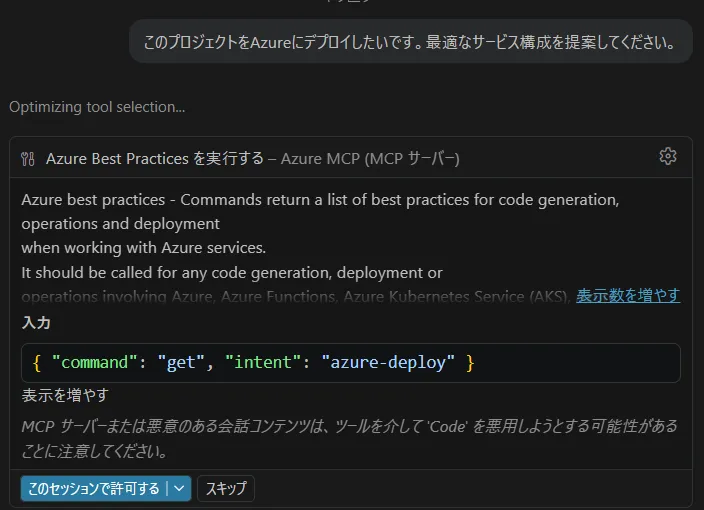Click the tools icon beside Azure Best Practices
The height and width of the screenshot is (510, 704).
27,159
